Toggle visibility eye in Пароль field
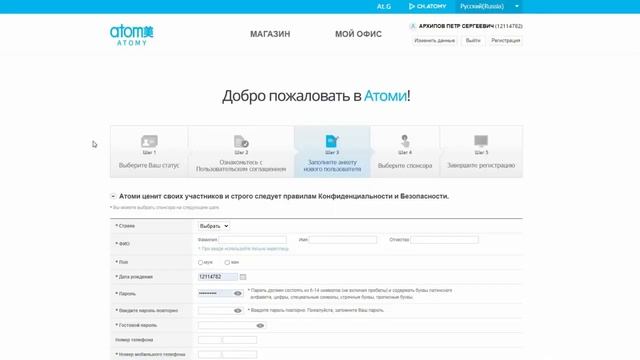Viewport: 640px width, 360px height. coord(238,293)
